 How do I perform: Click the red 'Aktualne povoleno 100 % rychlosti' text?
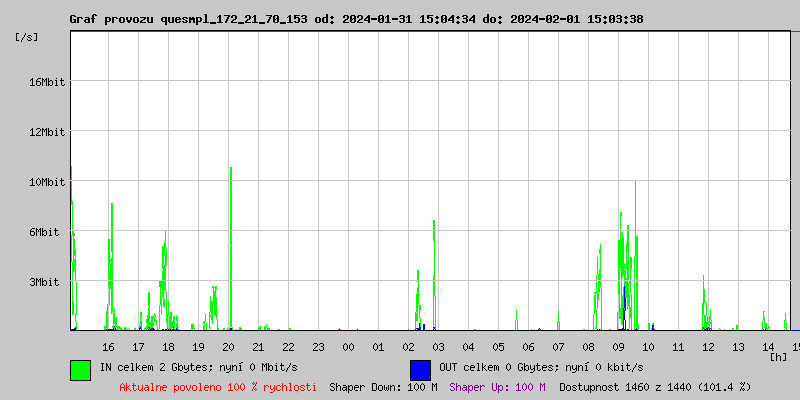click(x=218, y=387)
